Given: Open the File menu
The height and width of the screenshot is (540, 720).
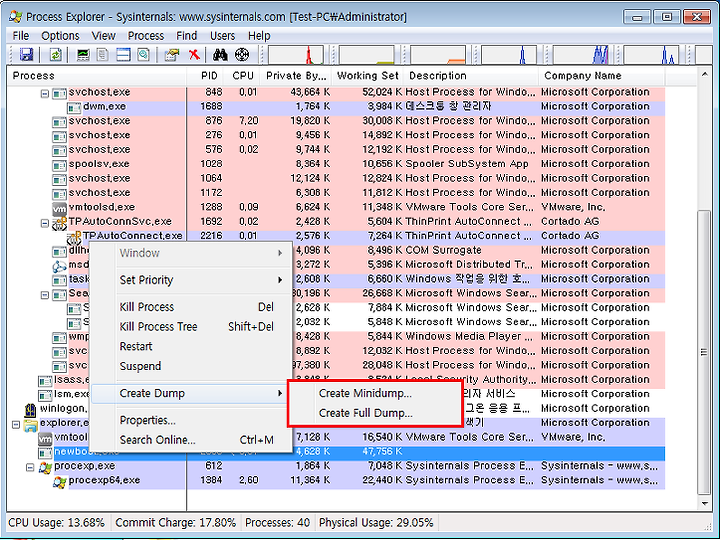Looking at the screenshot, I should (x=21, y=35).
